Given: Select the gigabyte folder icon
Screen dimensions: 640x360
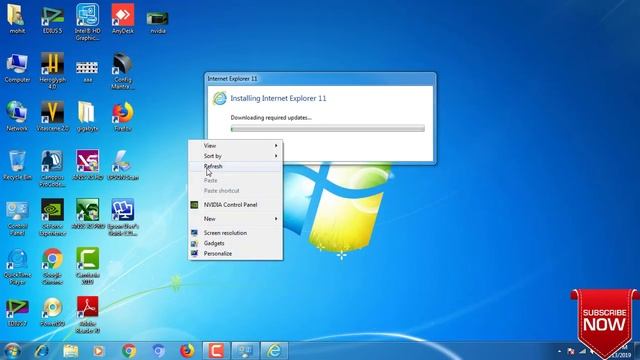Looking at the screenshot, I should click(87, 116).
